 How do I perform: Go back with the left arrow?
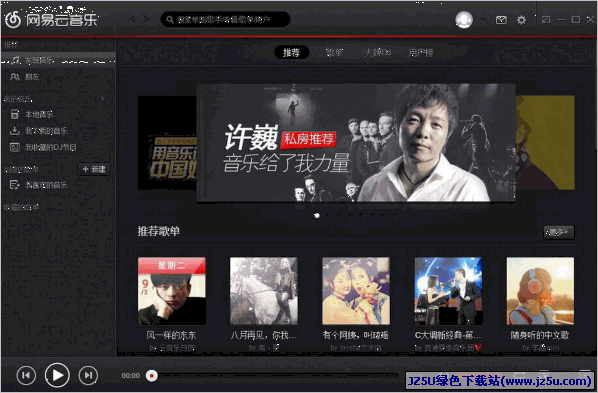[x=132, y=19]
